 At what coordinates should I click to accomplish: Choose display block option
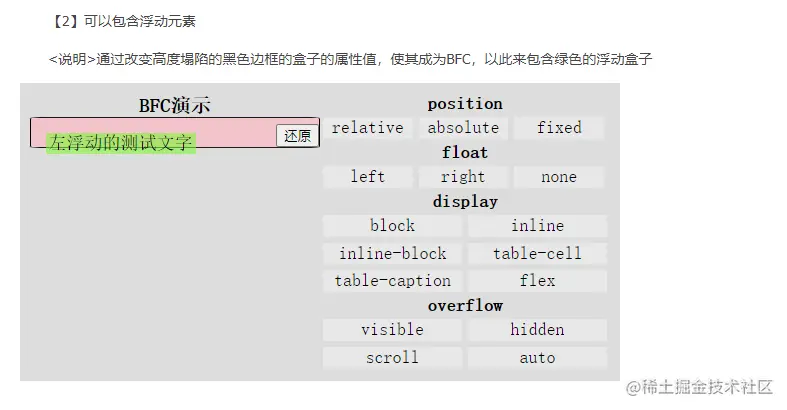pyautogui.click(x=392, y=226)
